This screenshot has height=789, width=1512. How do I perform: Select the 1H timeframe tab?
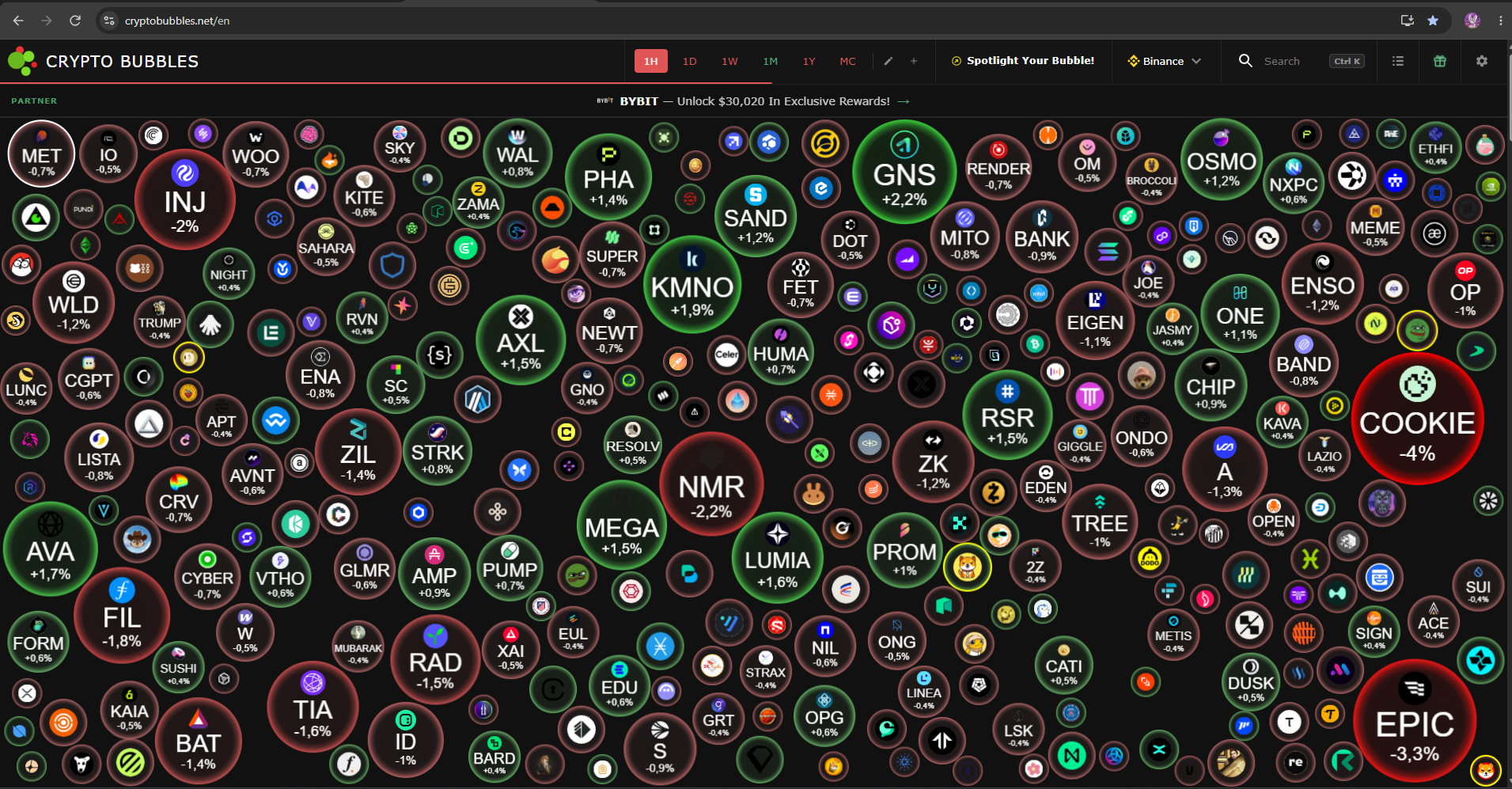coord(651,61)
